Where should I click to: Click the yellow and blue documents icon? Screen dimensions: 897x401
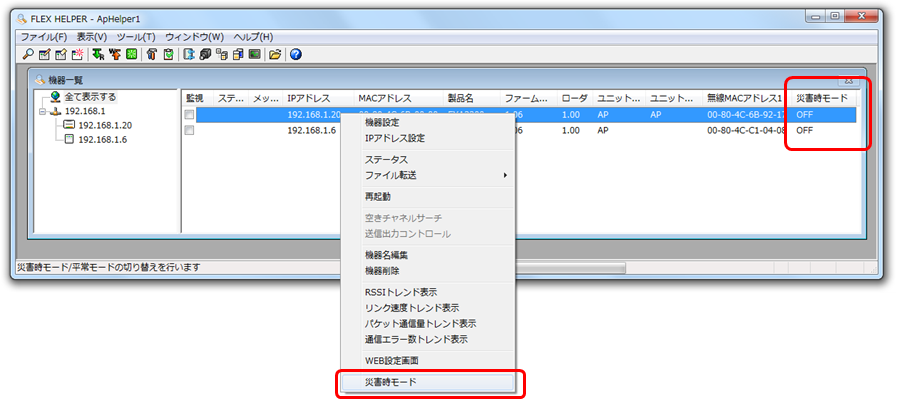coord(239,55)
